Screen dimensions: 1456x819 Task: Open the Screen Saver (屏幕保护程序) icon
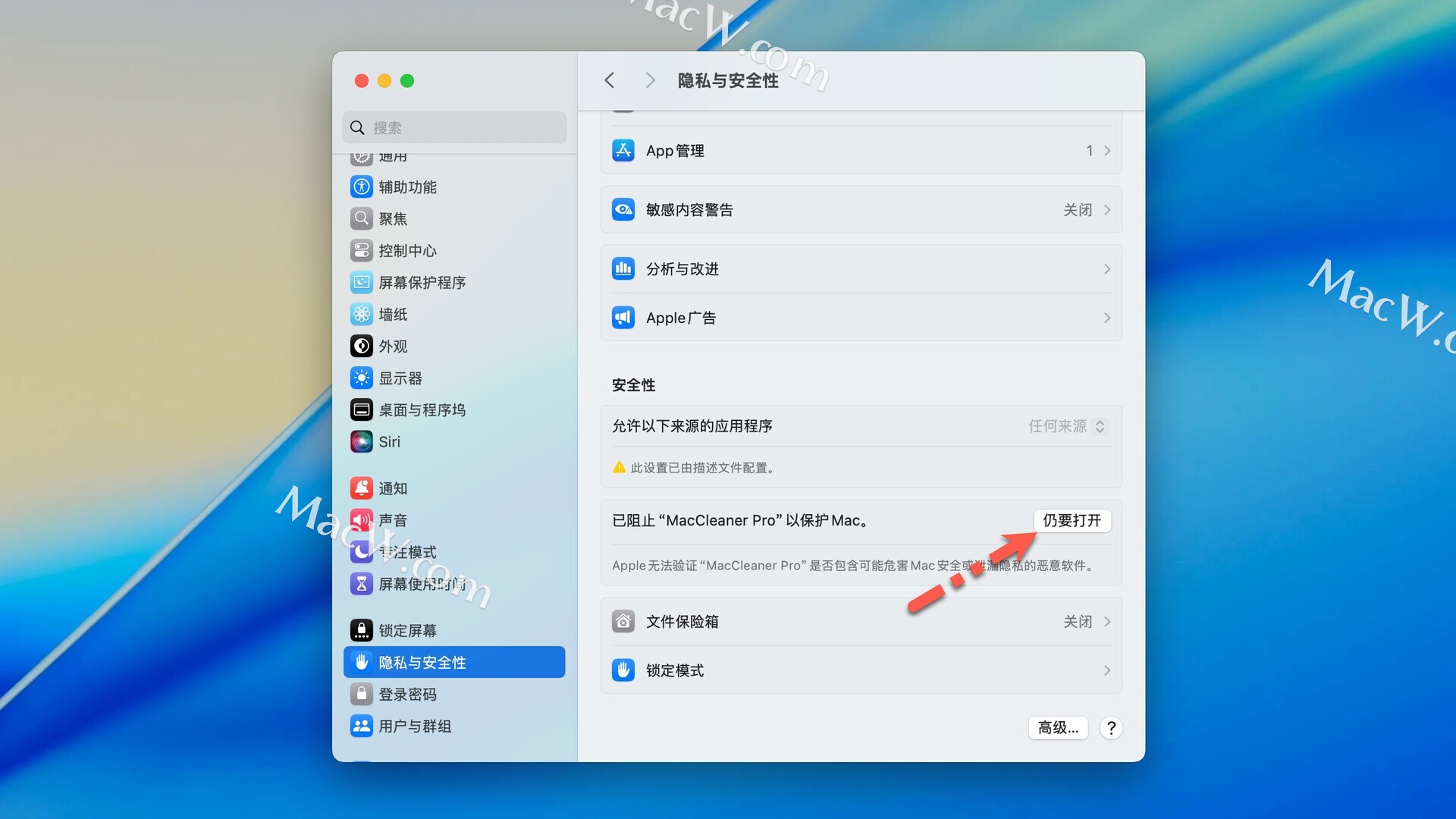point(362,282)
